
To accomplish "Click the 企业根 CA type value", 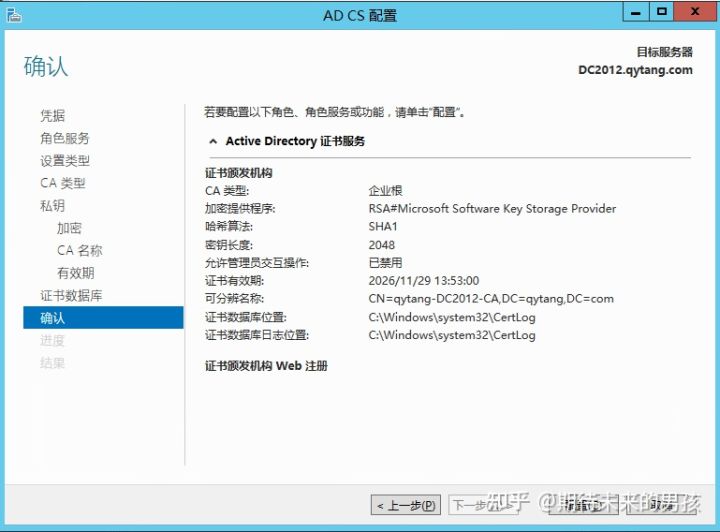I will click(385, 190).
